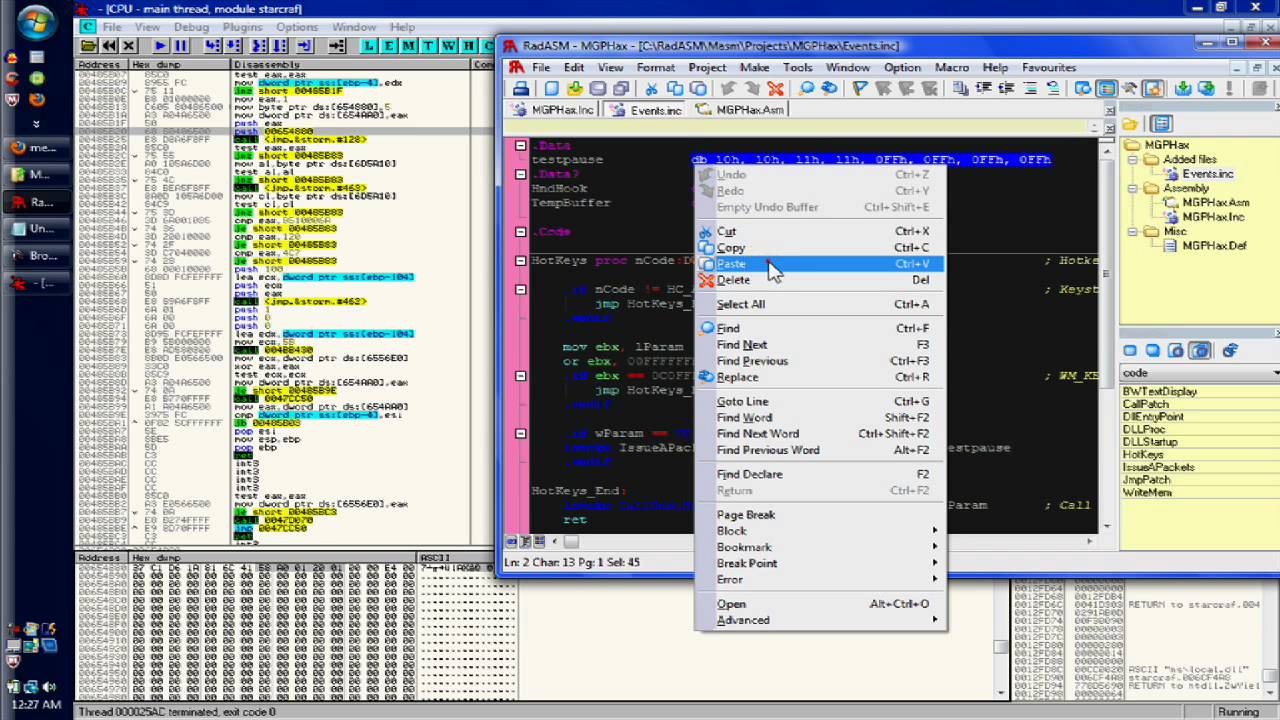Image resolution: width=1280 pixels, height=720 pixels.
Task: Click the Run play button in OllyDbg
Action: pyautogui.click(x=161, y=46)
